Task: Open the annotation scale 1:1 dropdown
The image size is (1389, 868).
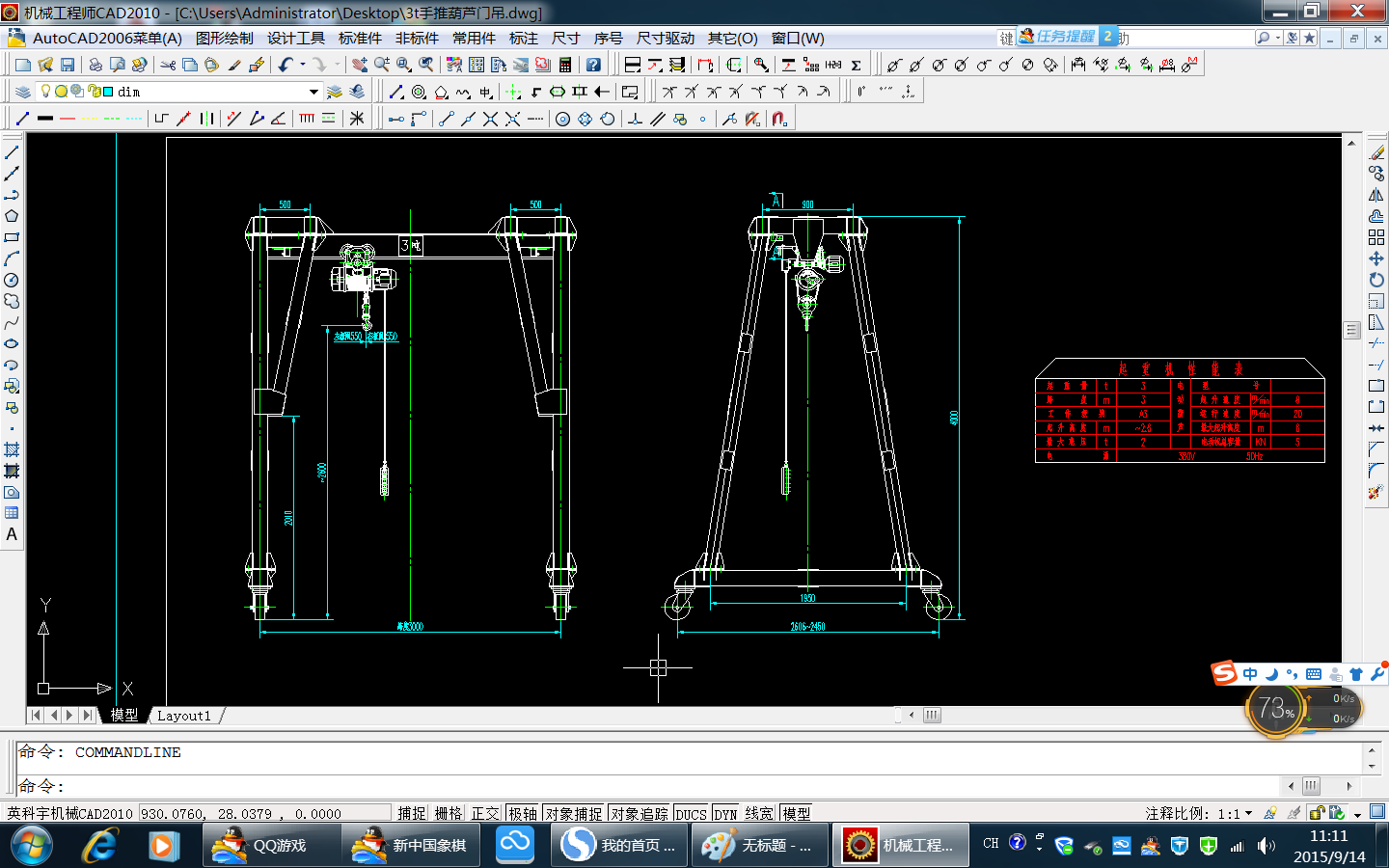Action: point(1248,814)
